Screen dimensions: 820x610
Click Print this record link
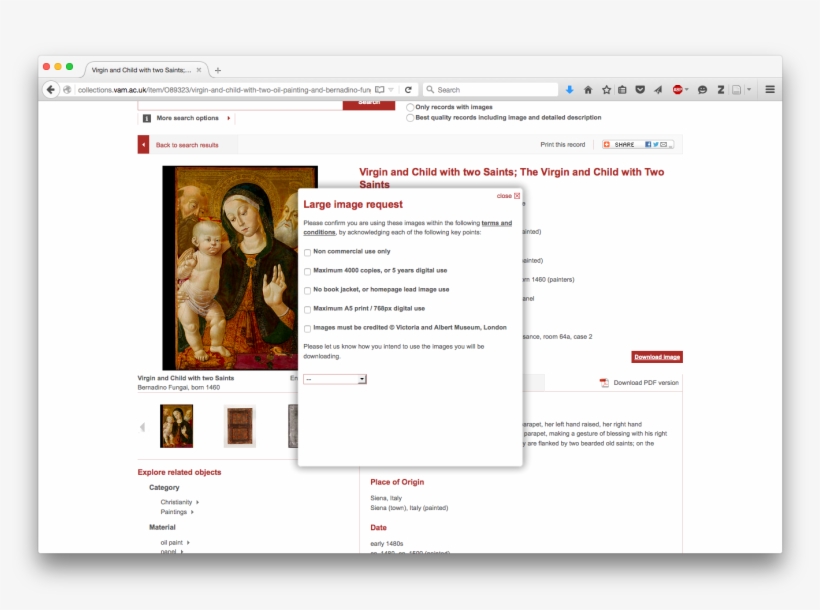[x=563, y=144]
